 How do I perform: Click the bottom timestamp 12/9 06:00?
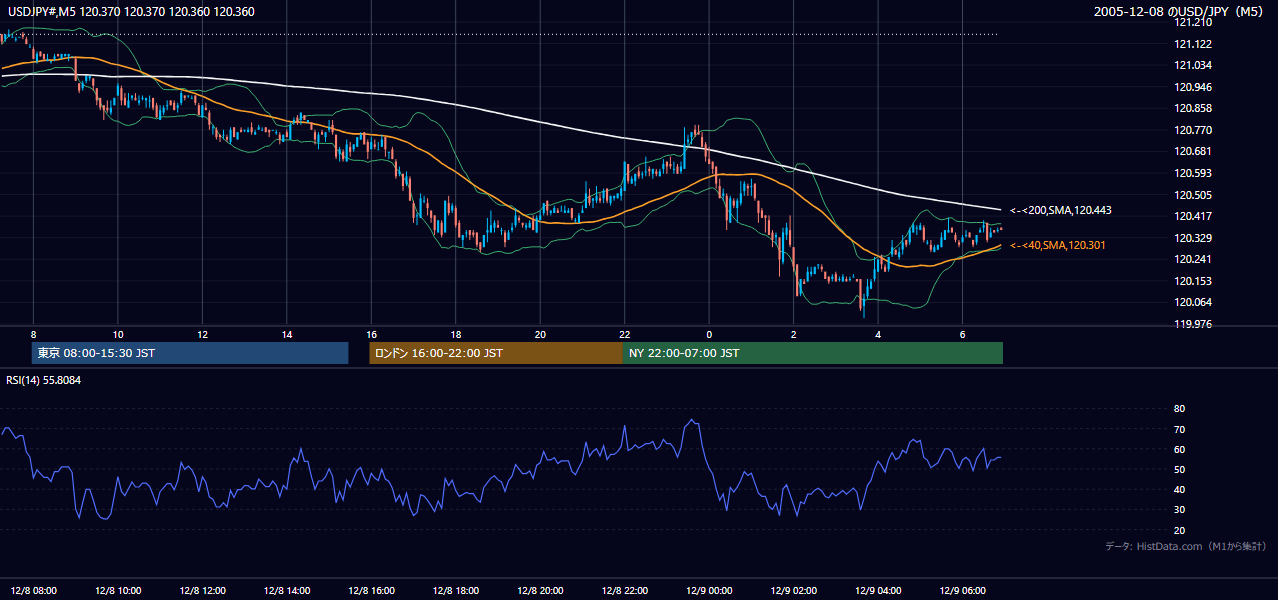coord(962,590)
